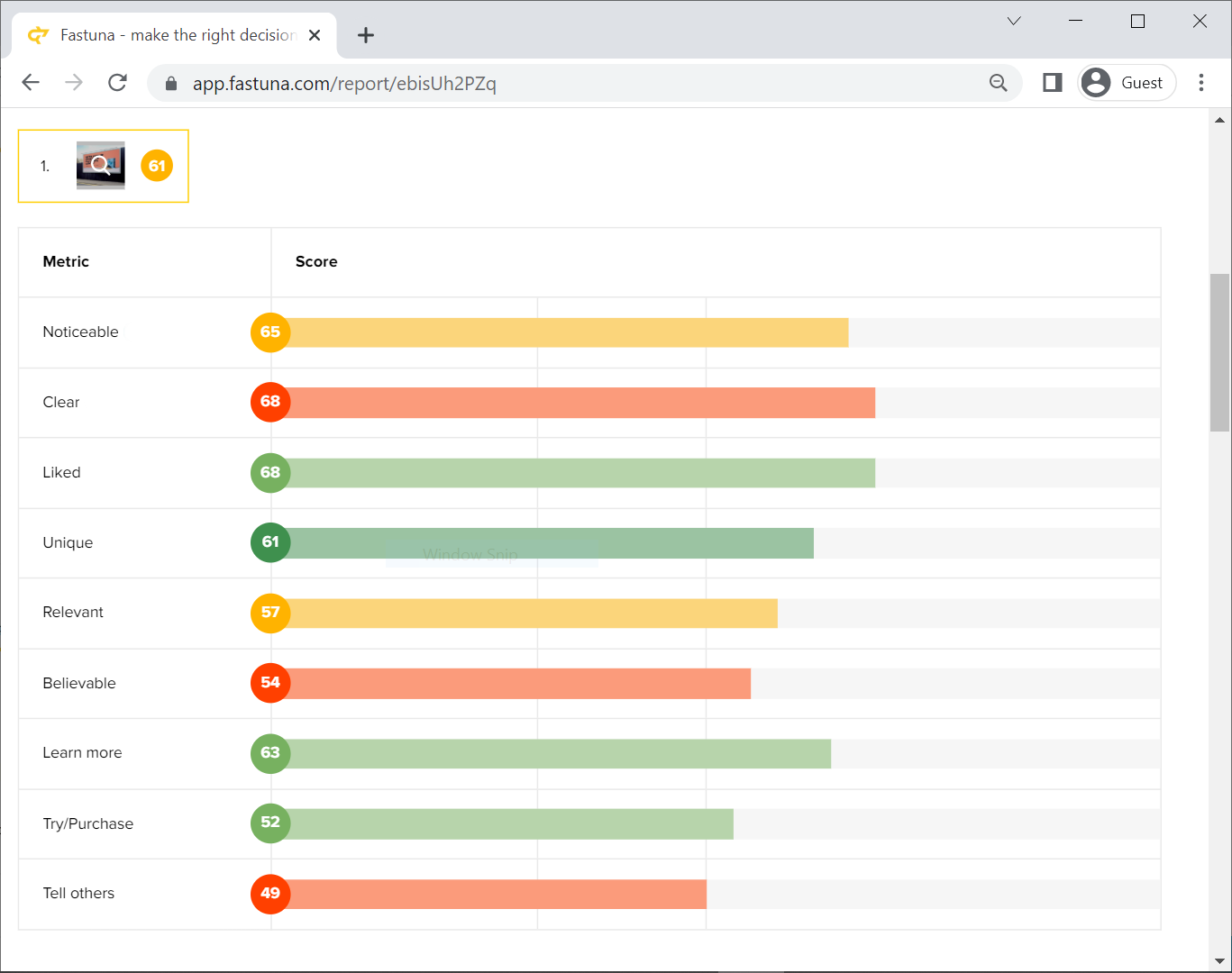Click the Unique score 61 circle

click(x=270, y=542)
